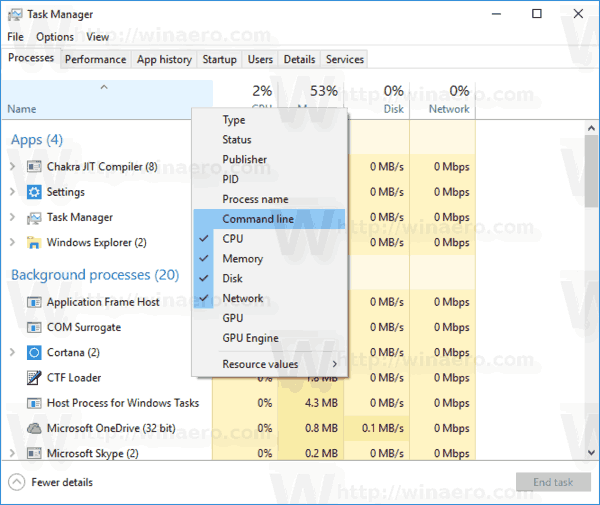Click the Microsoft OneDrive cloud icon
This screenshot has height=505, width=600.
pos(34,428)
